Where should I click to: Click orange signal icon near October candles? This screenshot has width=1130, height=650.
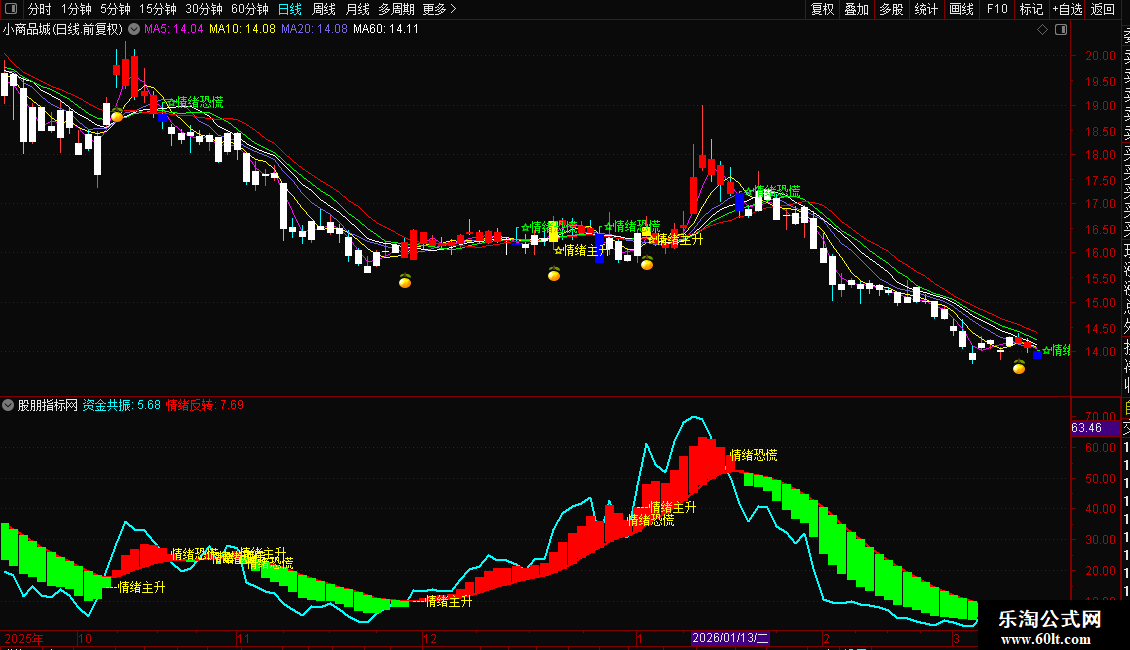pyautogui.click(x=117, y=115)
